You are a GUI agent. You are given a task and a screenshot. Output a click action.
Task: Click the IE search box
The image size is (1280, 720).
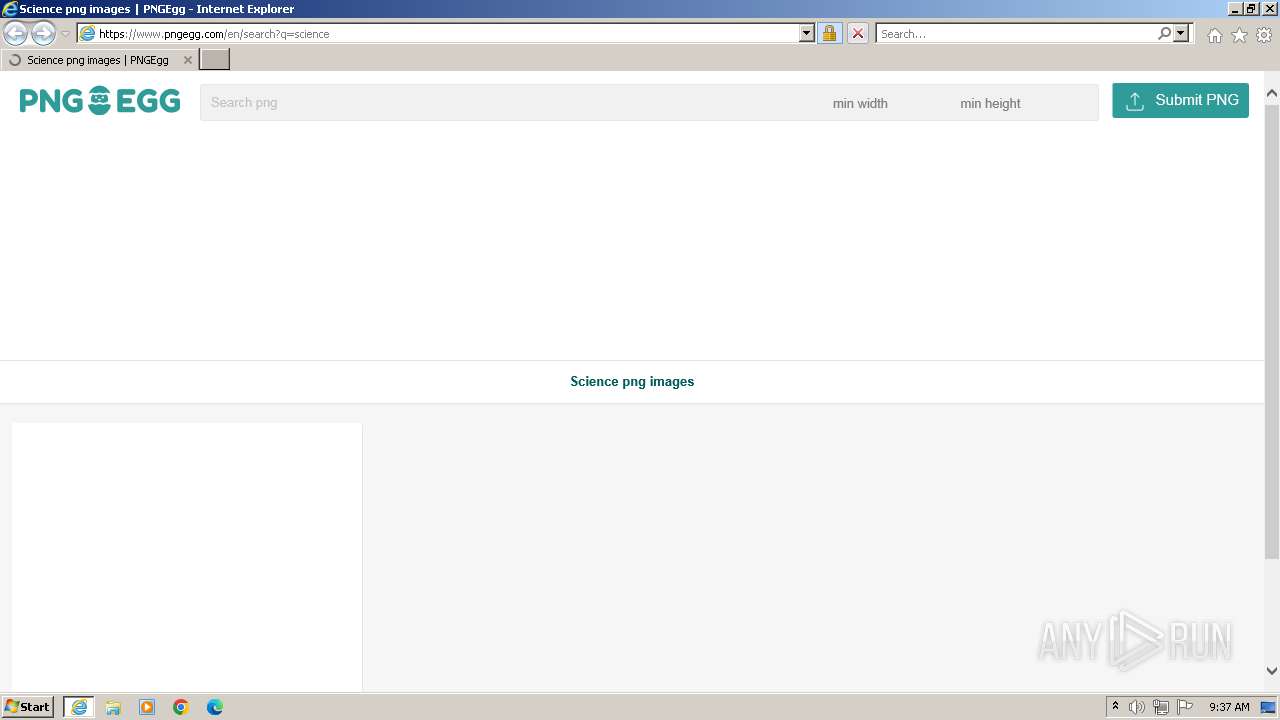coord(1016,34)
